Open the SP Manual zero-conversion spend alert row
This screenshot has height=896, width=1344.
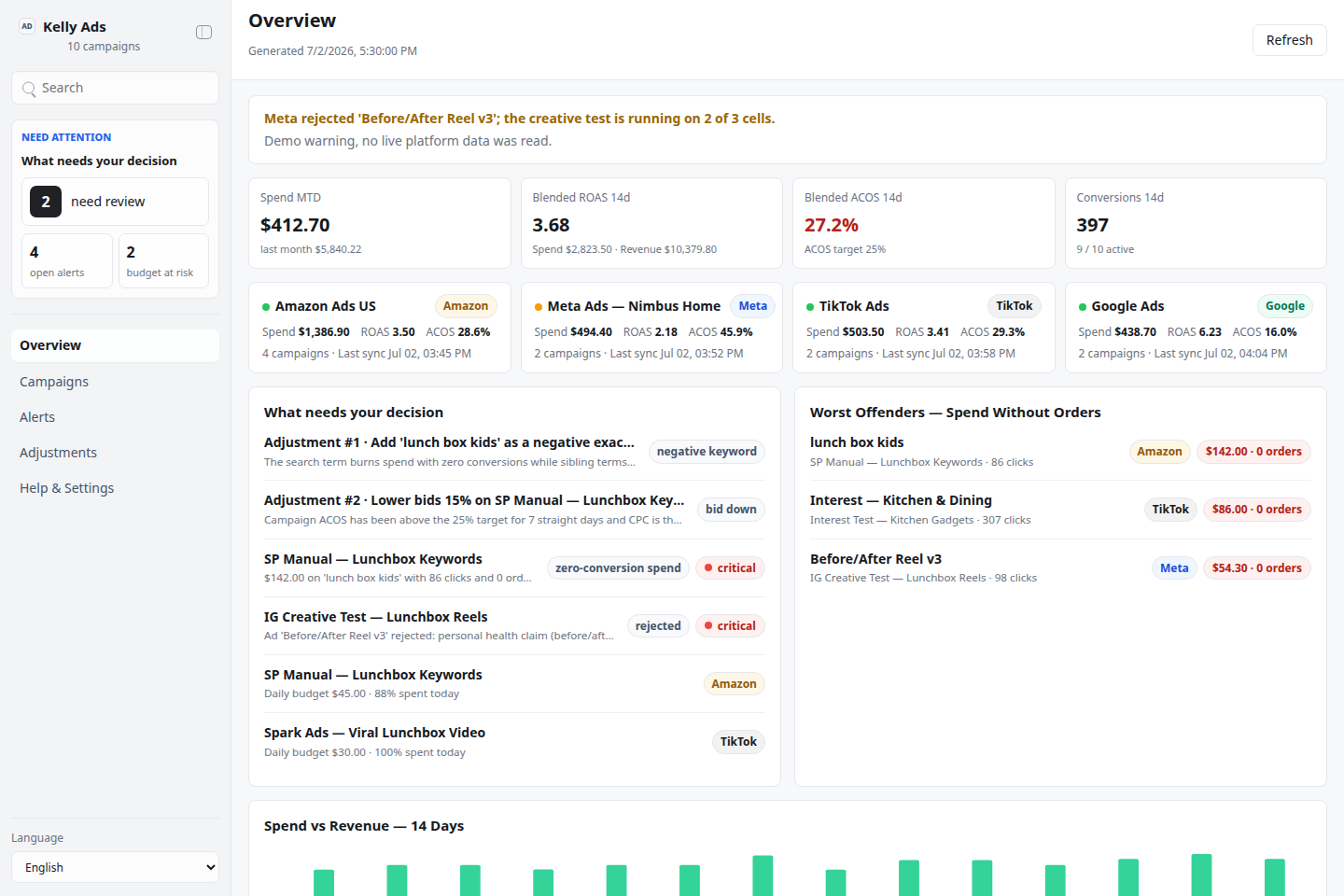(514, 568)
